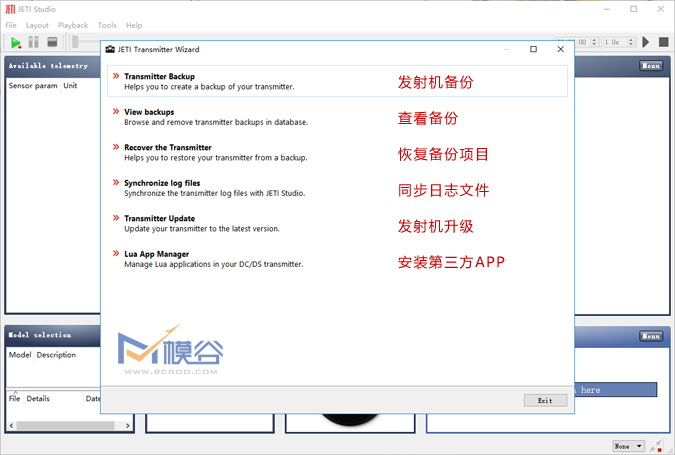Click Model column header
This screenshot has width=675, height=455.
pos(20,355)
